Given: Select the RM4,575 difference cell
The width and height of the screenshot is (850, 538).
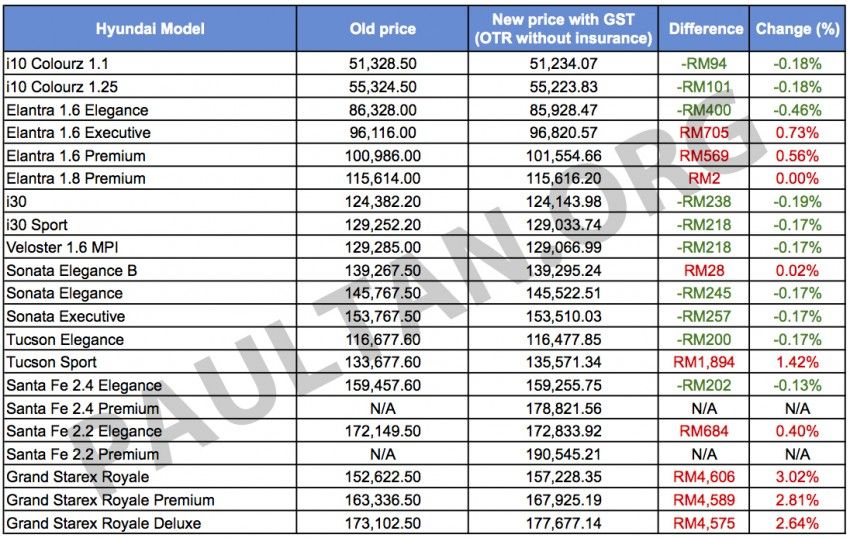Looking at the screenshot, I should [706, 523].
